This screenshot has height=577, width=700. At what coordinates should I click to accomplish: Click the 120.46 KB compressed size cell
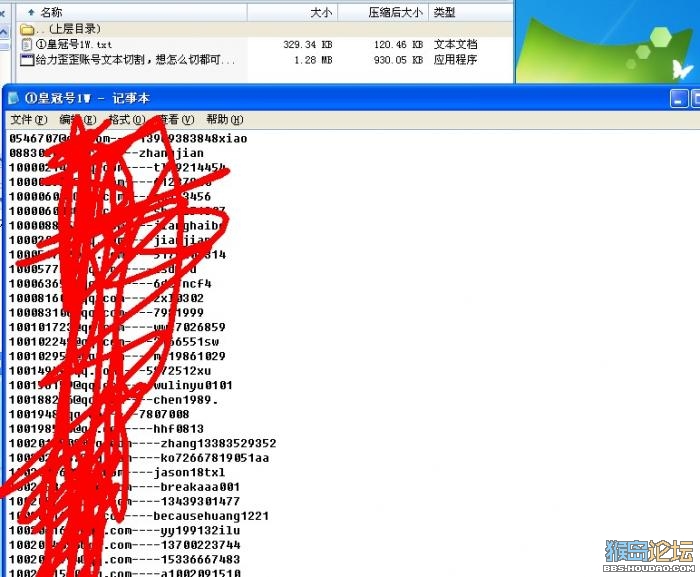pos(398,45)
